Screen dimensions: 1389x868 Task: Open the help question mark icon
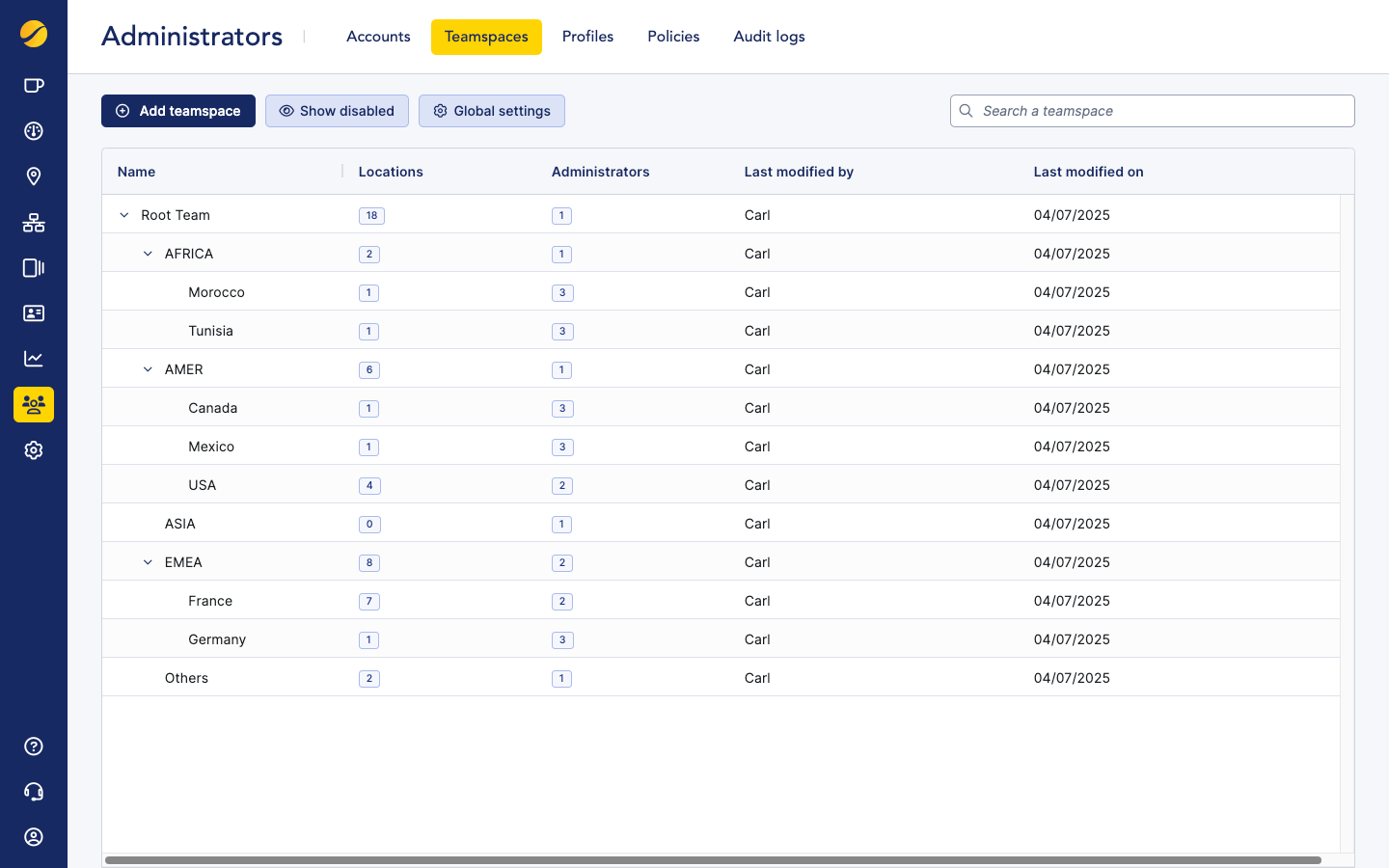coord(34,746)
